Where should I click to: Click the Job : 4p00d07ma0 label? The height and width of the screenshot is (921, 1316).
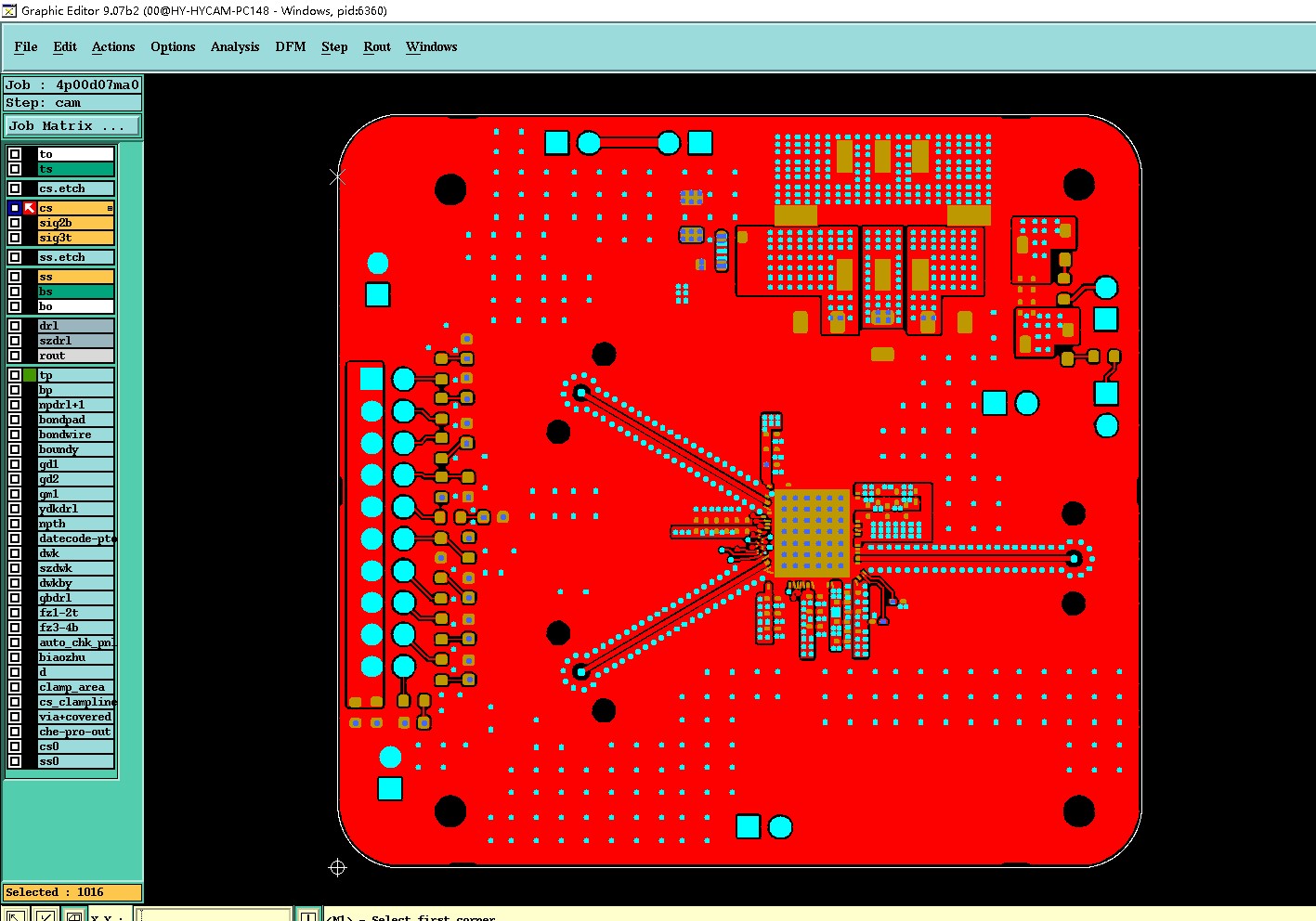[x=72, y=84]
